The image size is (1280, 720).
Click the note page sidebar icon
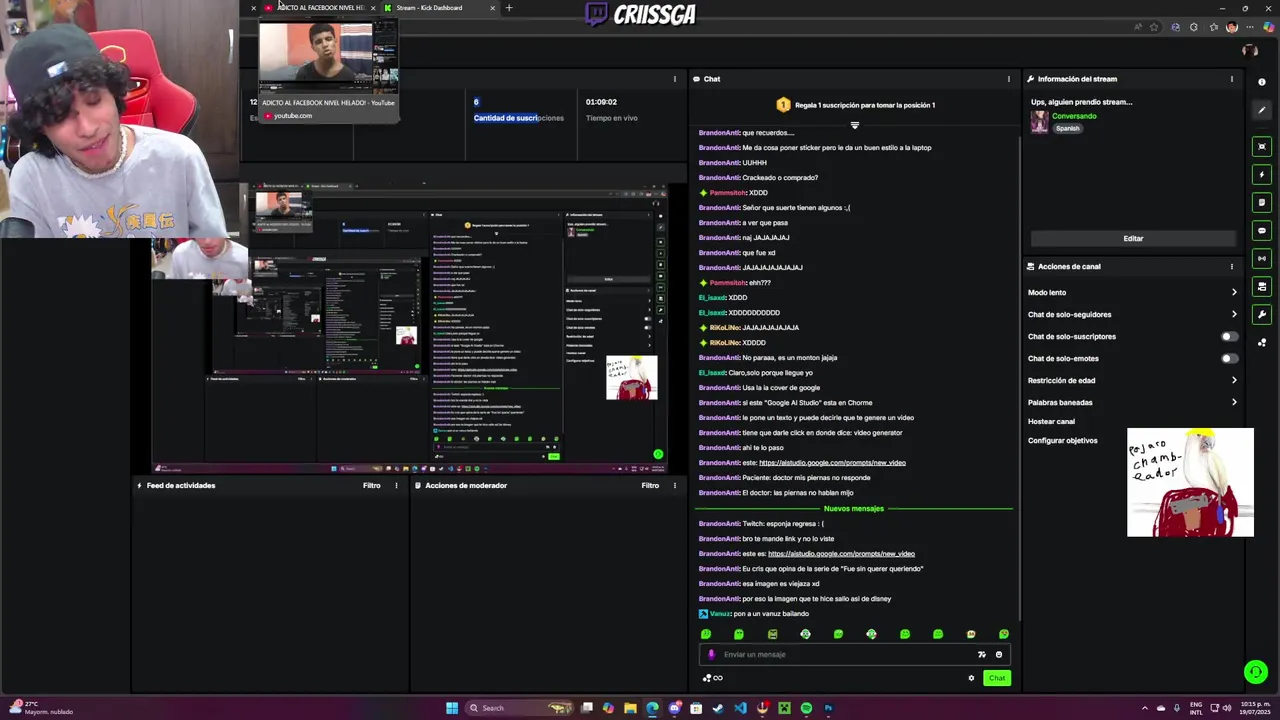[x=1262, y=202]
